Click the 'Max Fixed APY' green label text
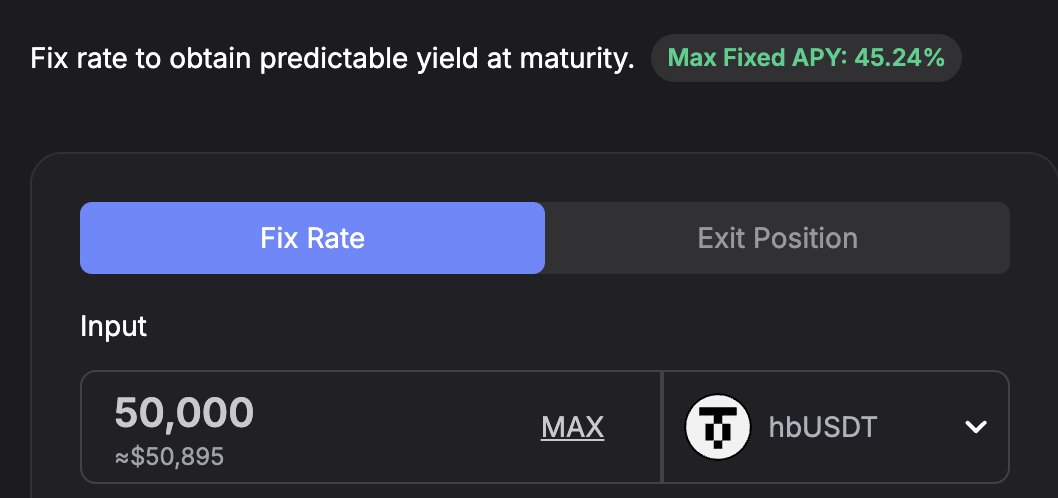This screenshot has width=1058, height=498. click(758, 58)
